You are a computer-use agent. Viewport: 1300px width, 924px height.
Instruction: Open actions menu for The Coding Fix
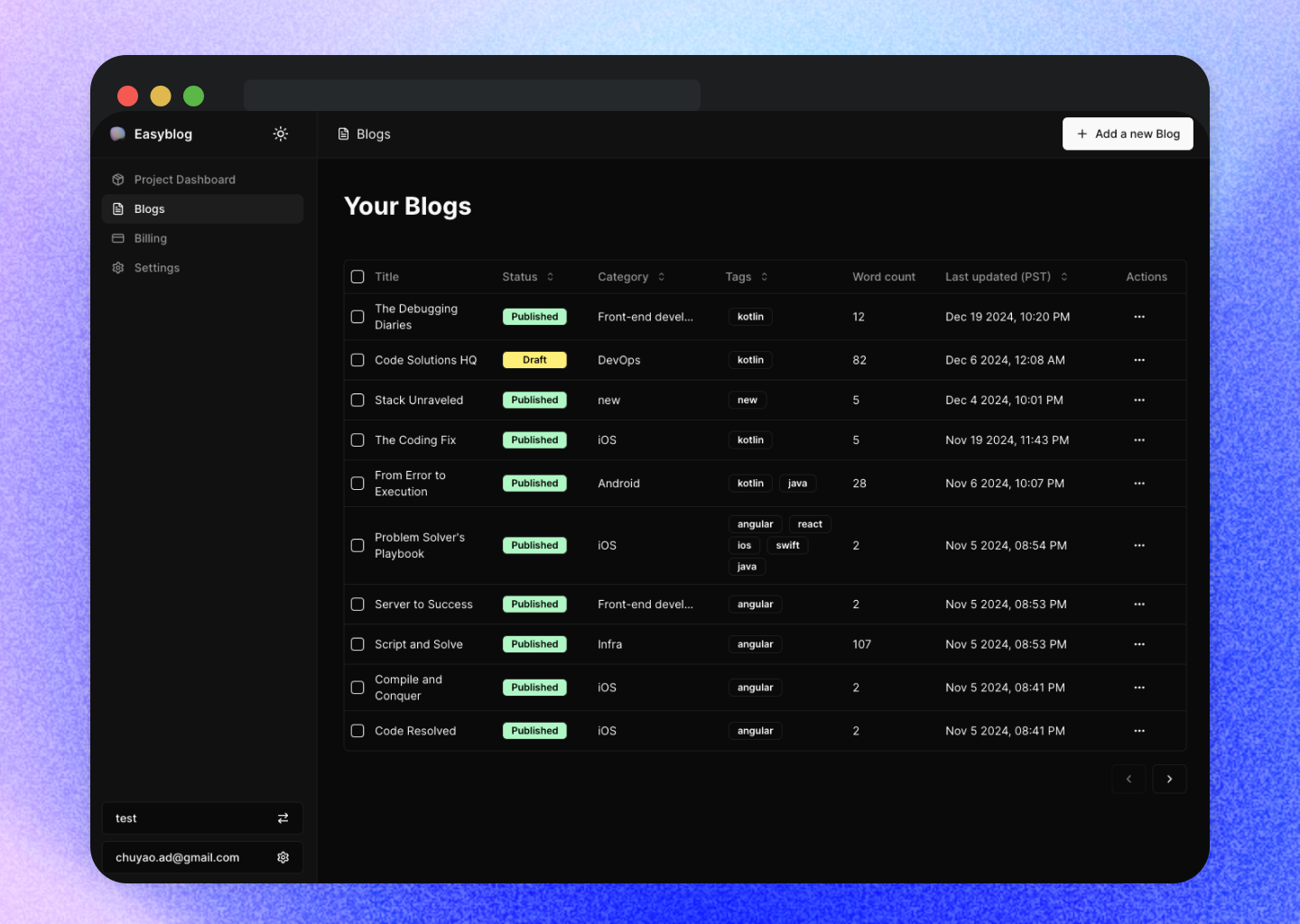[1139, 440]
